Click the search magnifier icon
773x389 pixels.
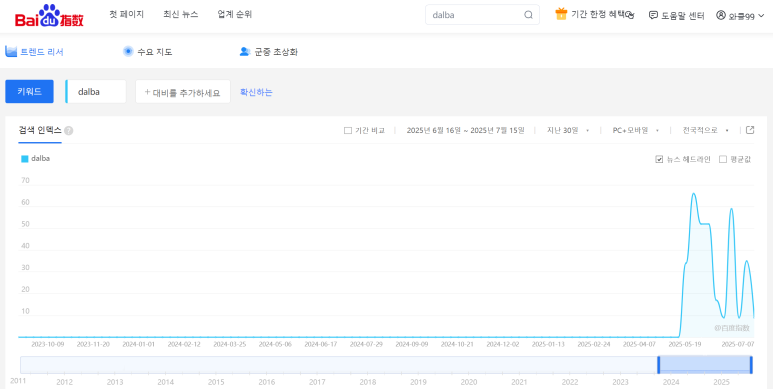click(528, 15)
